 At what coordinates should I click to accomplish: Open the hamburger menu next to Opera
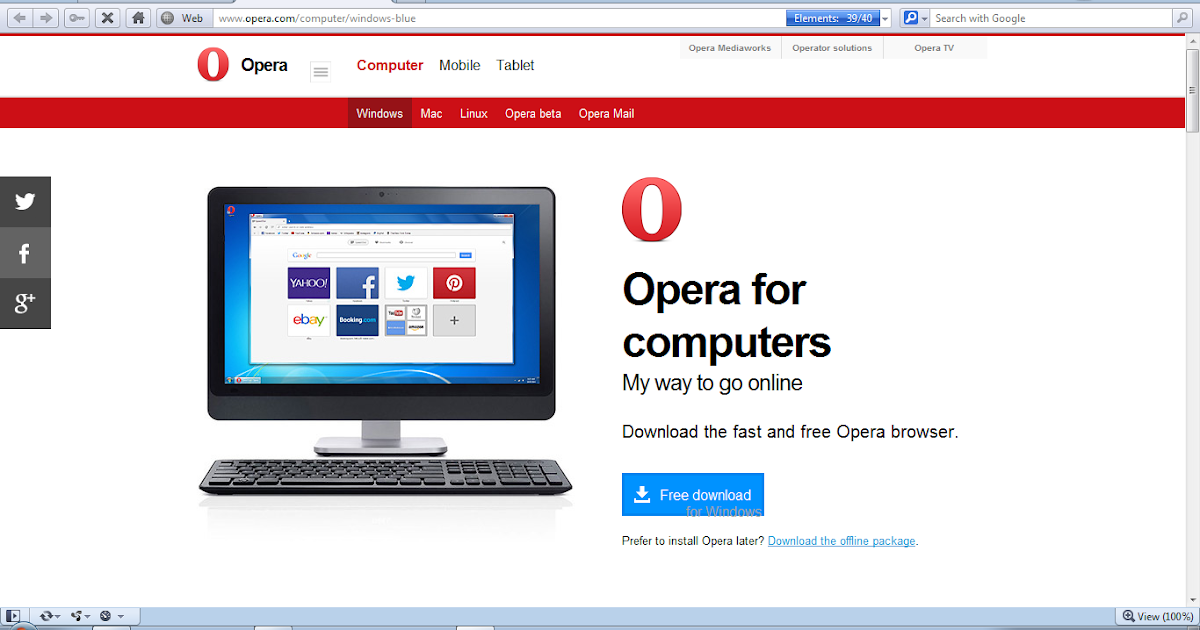click(x=320, y=71)
